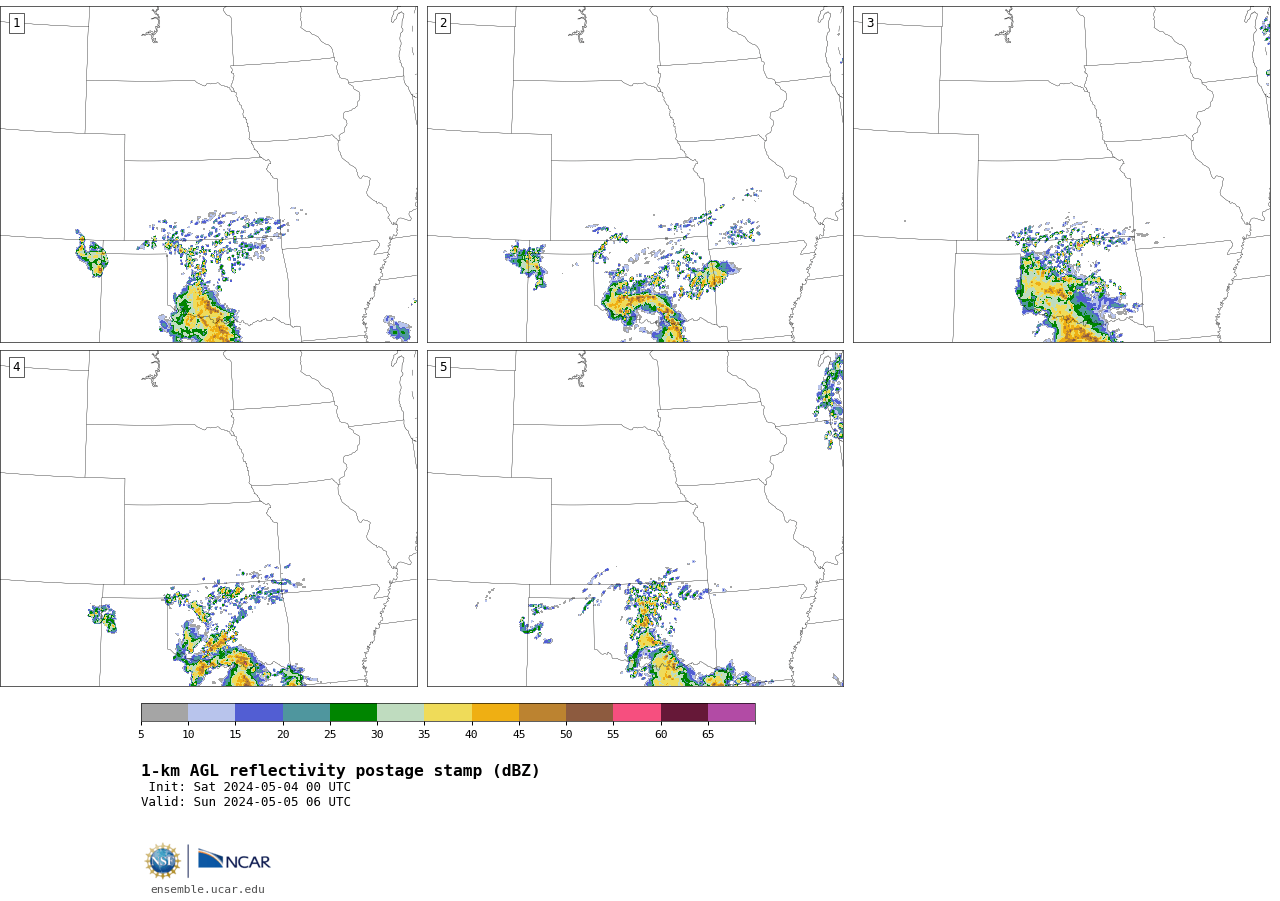Click the member number label '1'
The image size is (1280, 901).
[16, 23]
